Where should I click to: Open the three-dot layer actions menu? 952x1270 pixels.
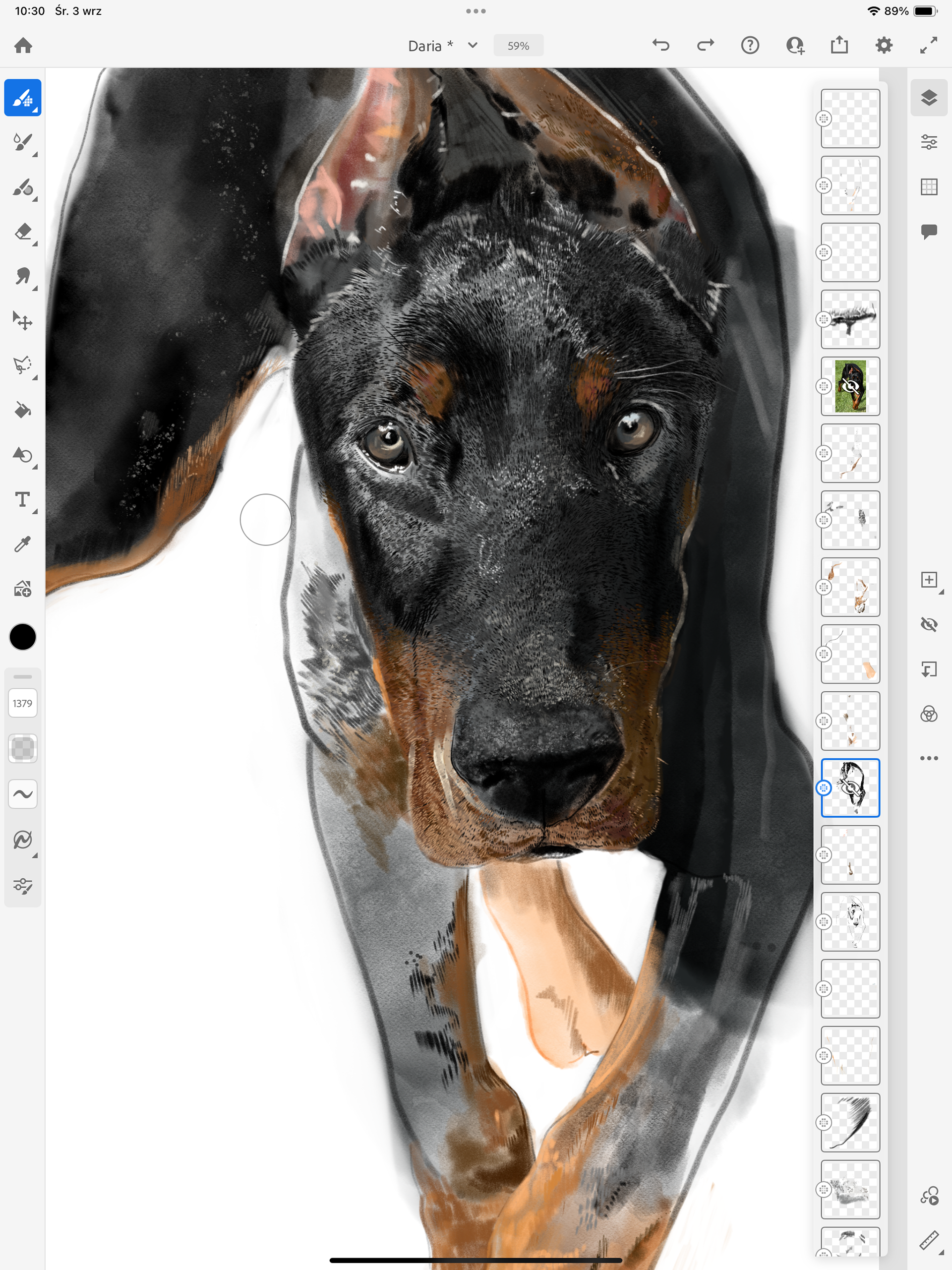click(x=929, y=758)
